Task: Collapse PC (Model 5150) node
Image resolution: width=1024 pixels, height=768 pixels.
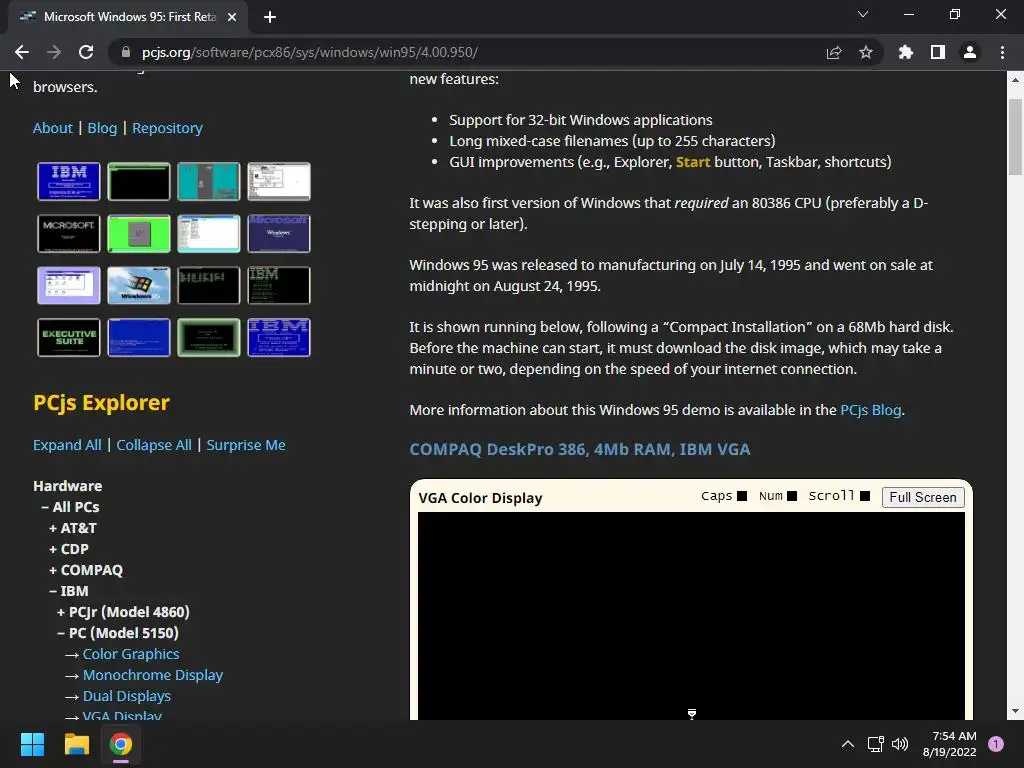Action: pos(118,633)
